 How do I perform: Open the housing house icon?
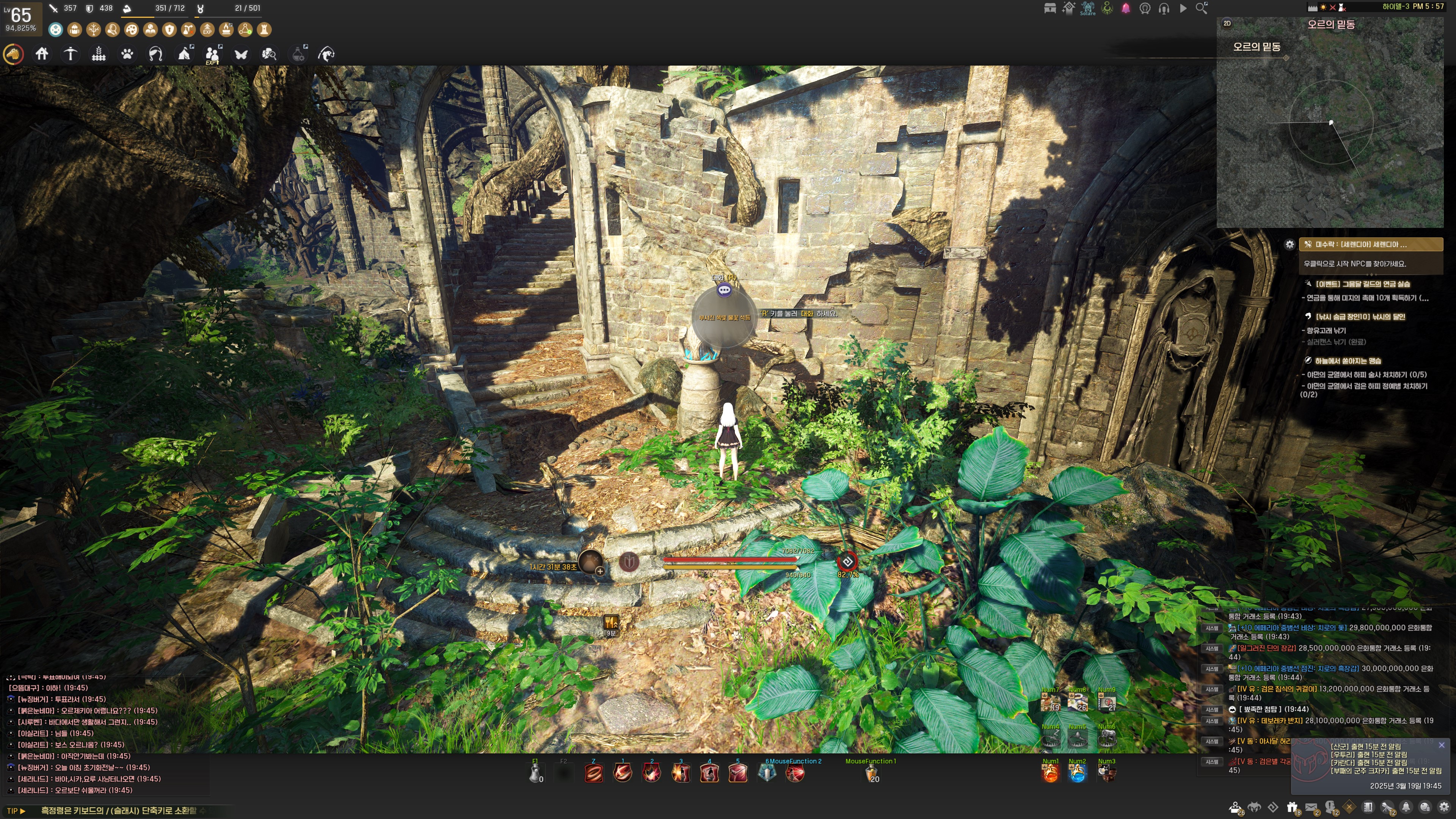tap(42, 54)
